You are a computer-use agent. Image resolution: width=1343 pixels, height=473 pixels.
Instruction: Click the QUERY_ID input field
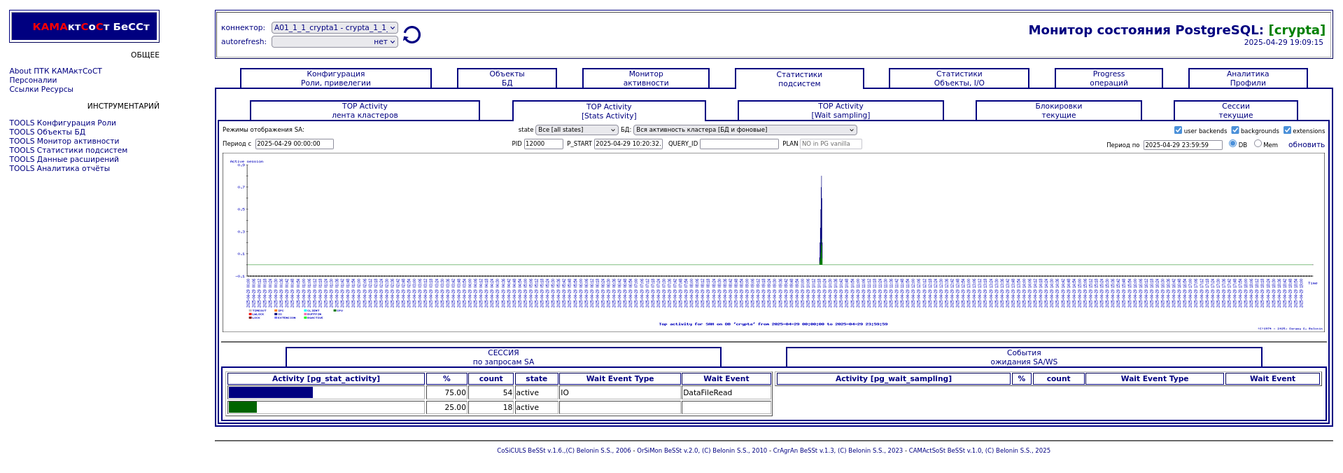738,144
